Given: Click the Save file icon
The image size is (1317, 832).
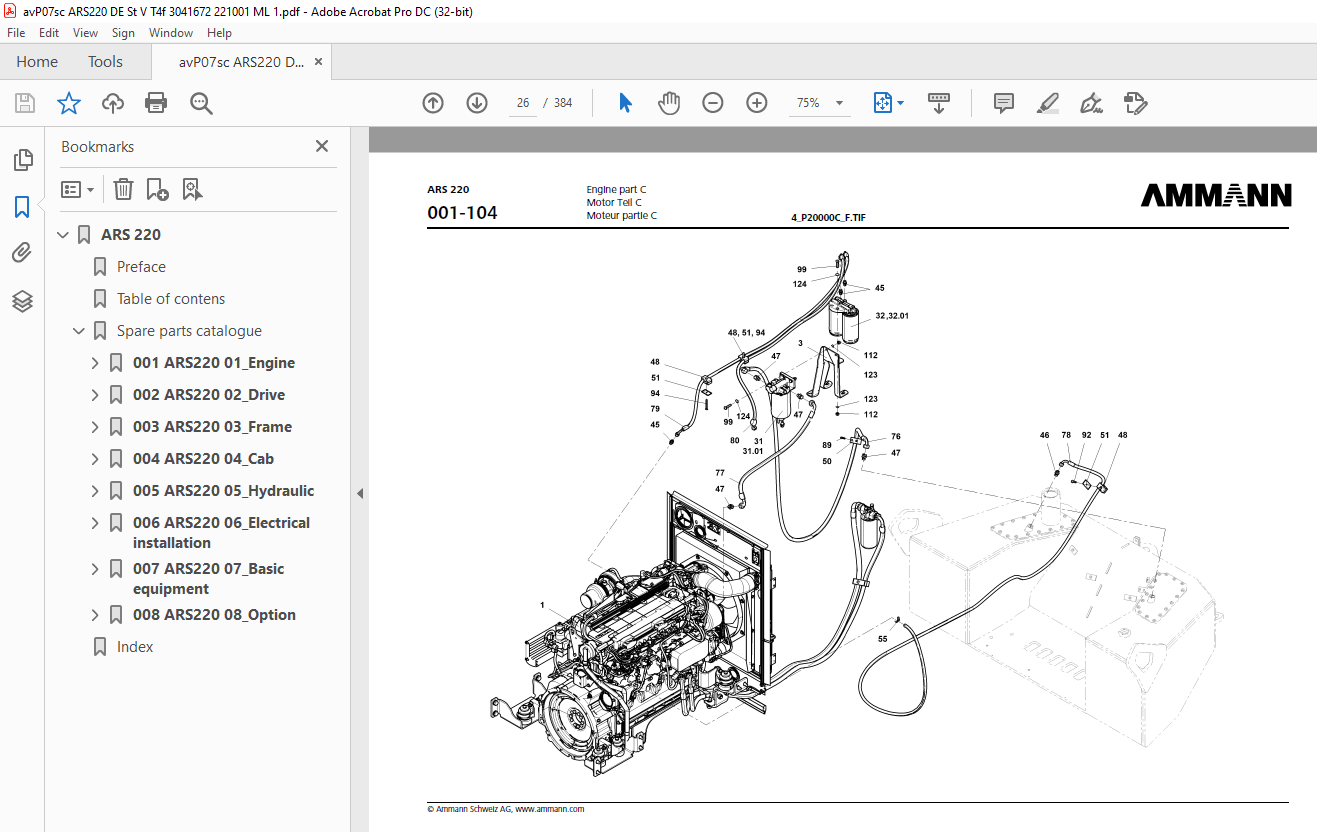Looking at the screenshot, I should pos(25,103).
